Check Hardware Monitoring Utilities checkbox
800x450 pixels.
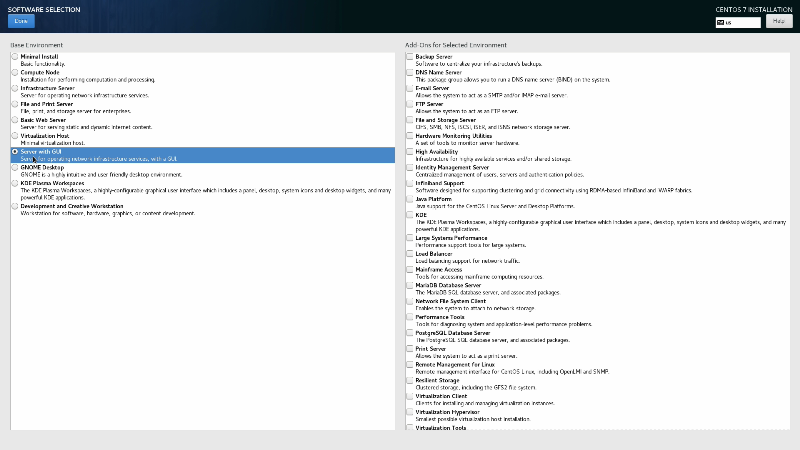pyautogui.click(x=410, y=136)
